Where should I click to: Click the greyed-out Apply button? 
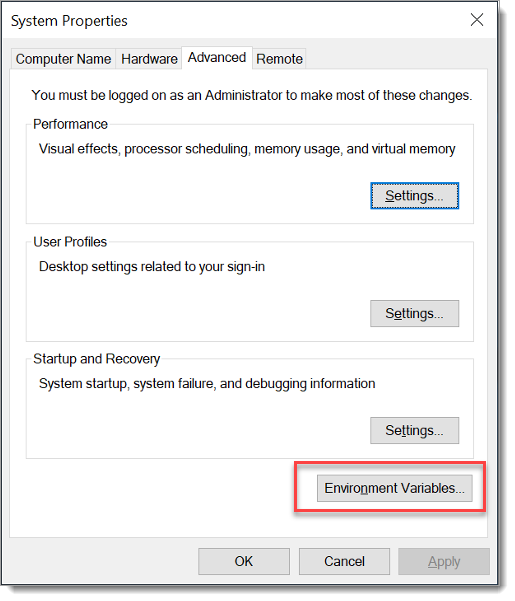pyautogui.click(x=444, y=562)
